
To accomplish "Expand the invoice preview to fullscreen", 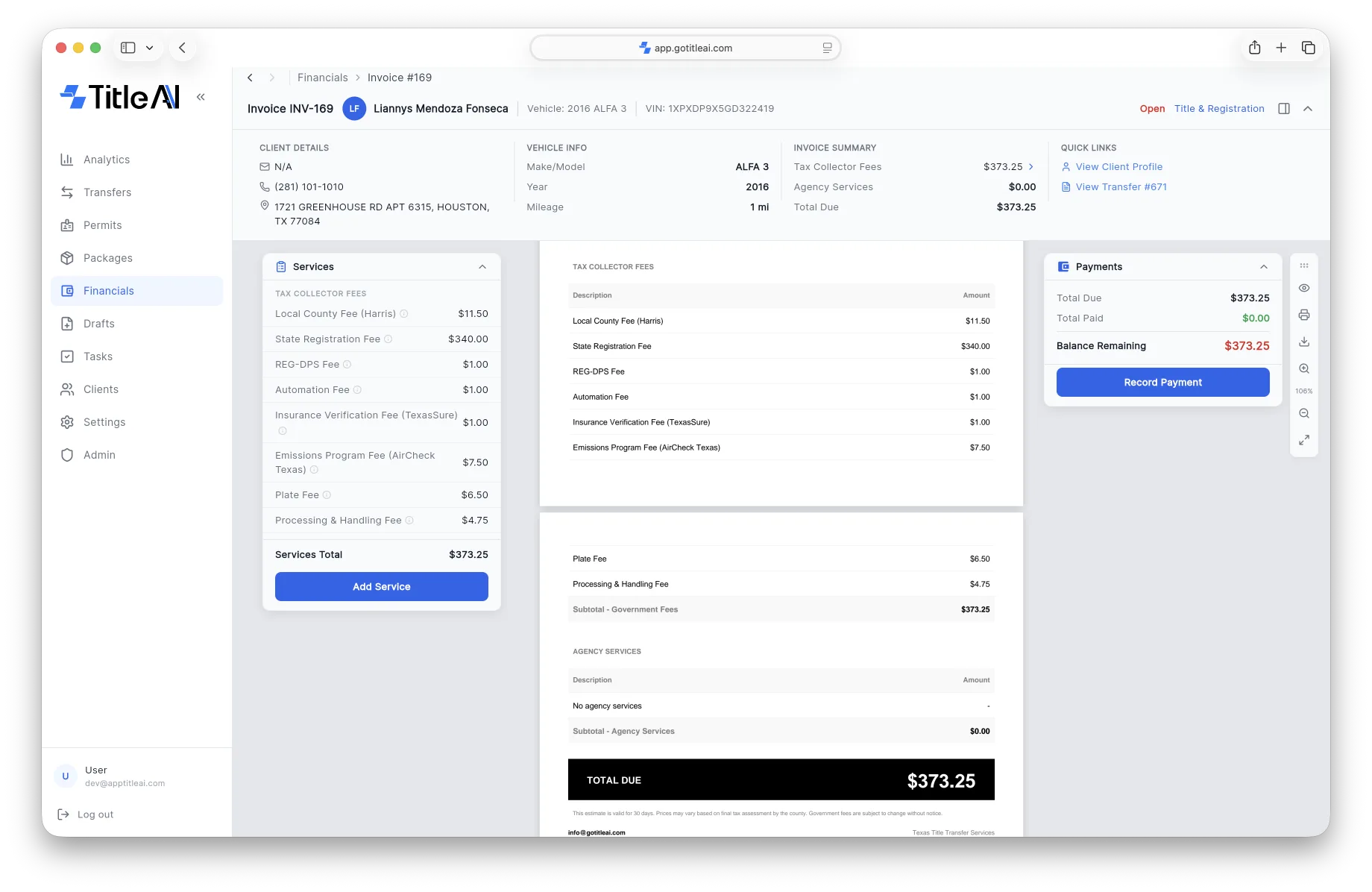I will coord(1304,440).
